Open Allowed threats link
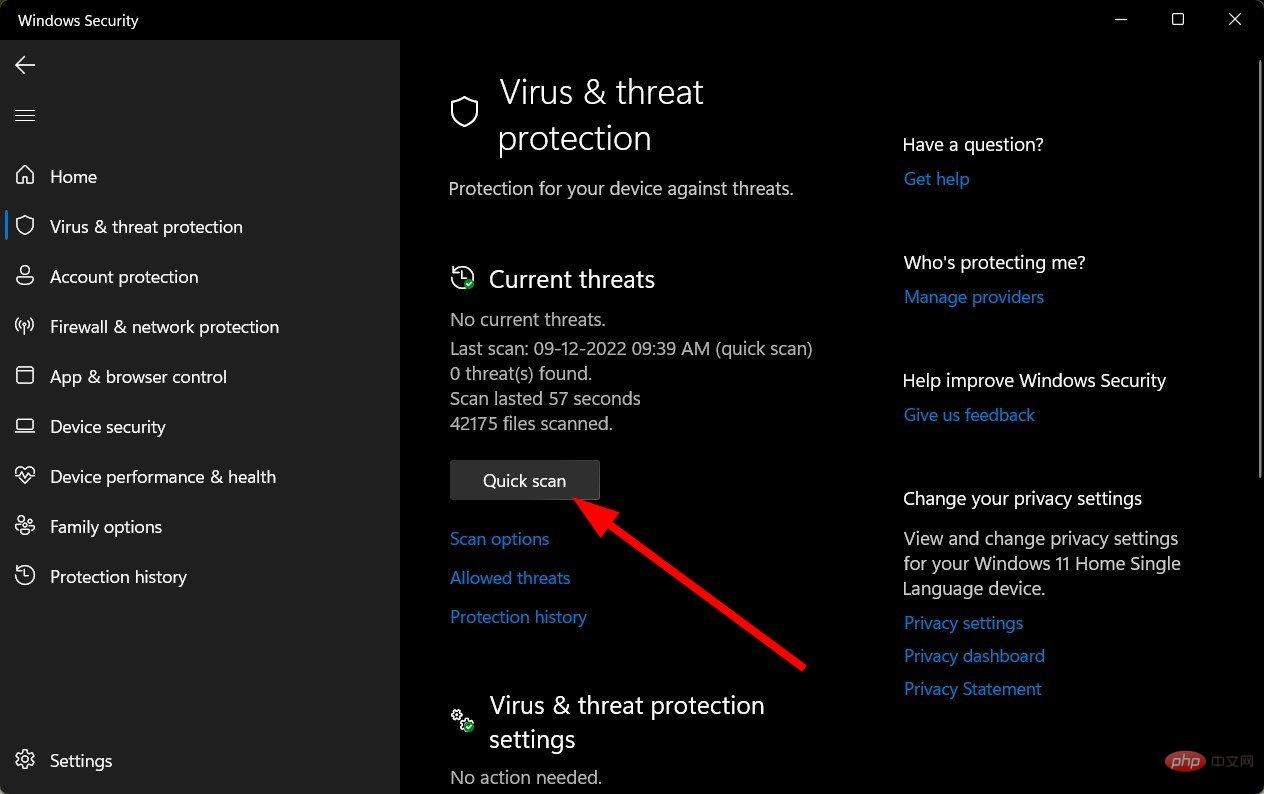 (x=510, y=578)
